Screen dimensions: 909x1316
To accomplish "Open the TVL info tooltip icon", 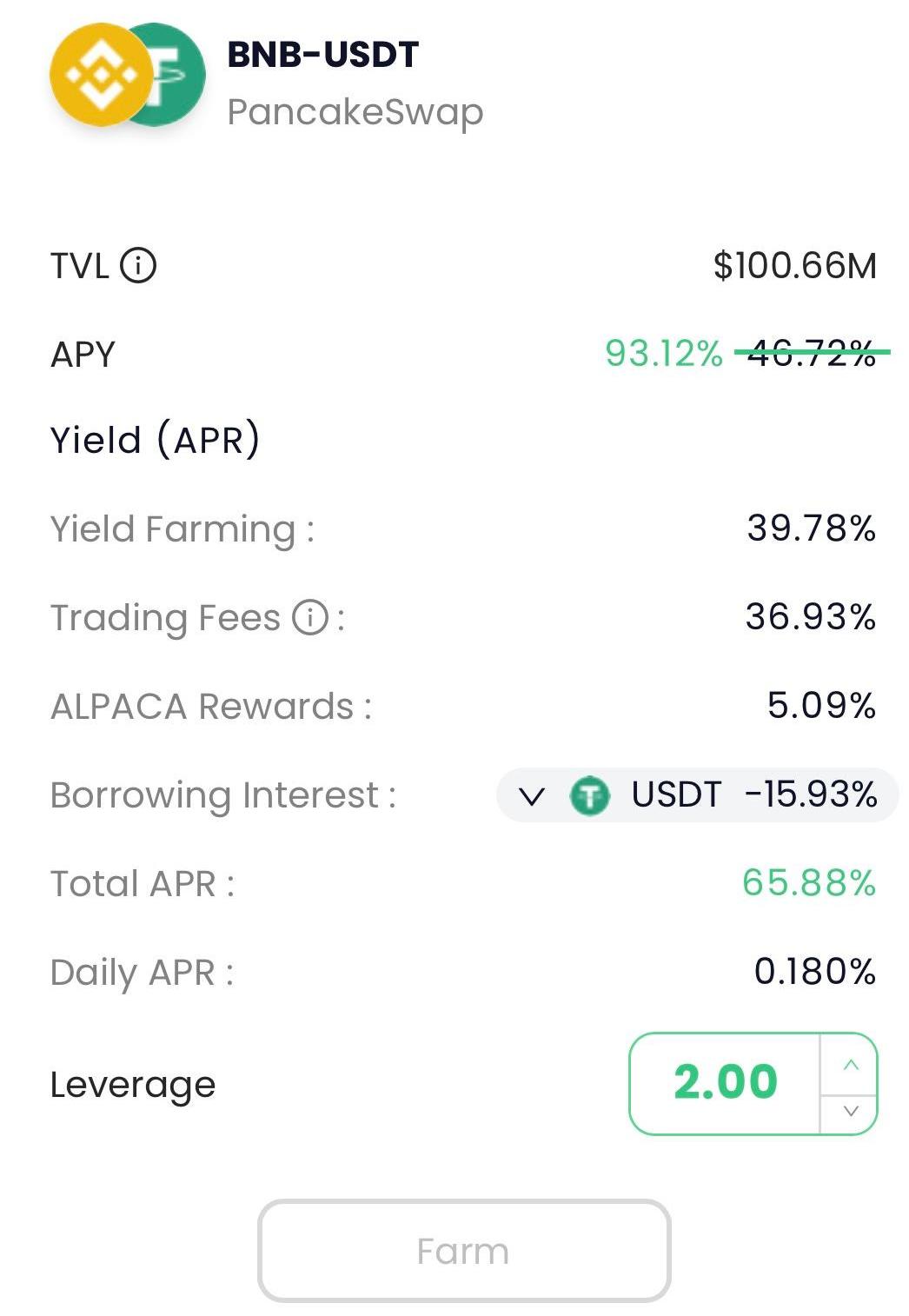I will tap(138, 265).
